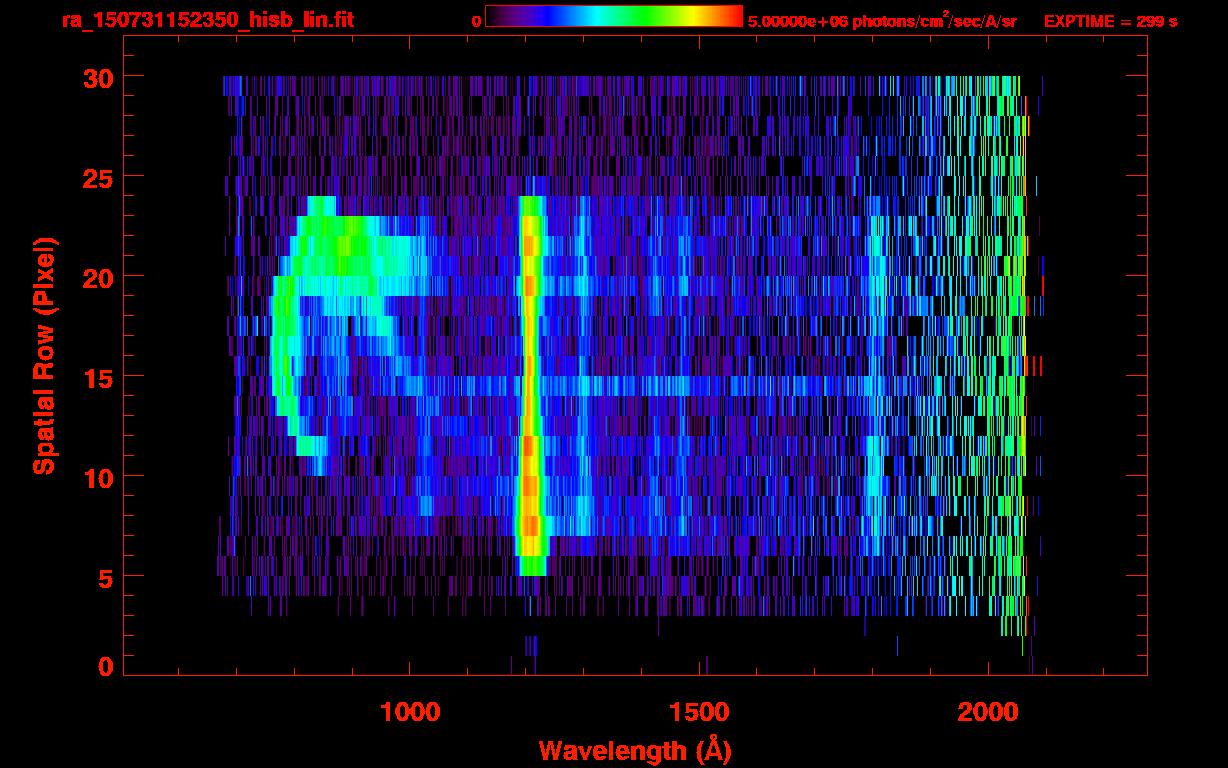Viewport: 1228px width, 768px height.
Task: Click the rainbow color scale bar
Action: coord(614,17)
